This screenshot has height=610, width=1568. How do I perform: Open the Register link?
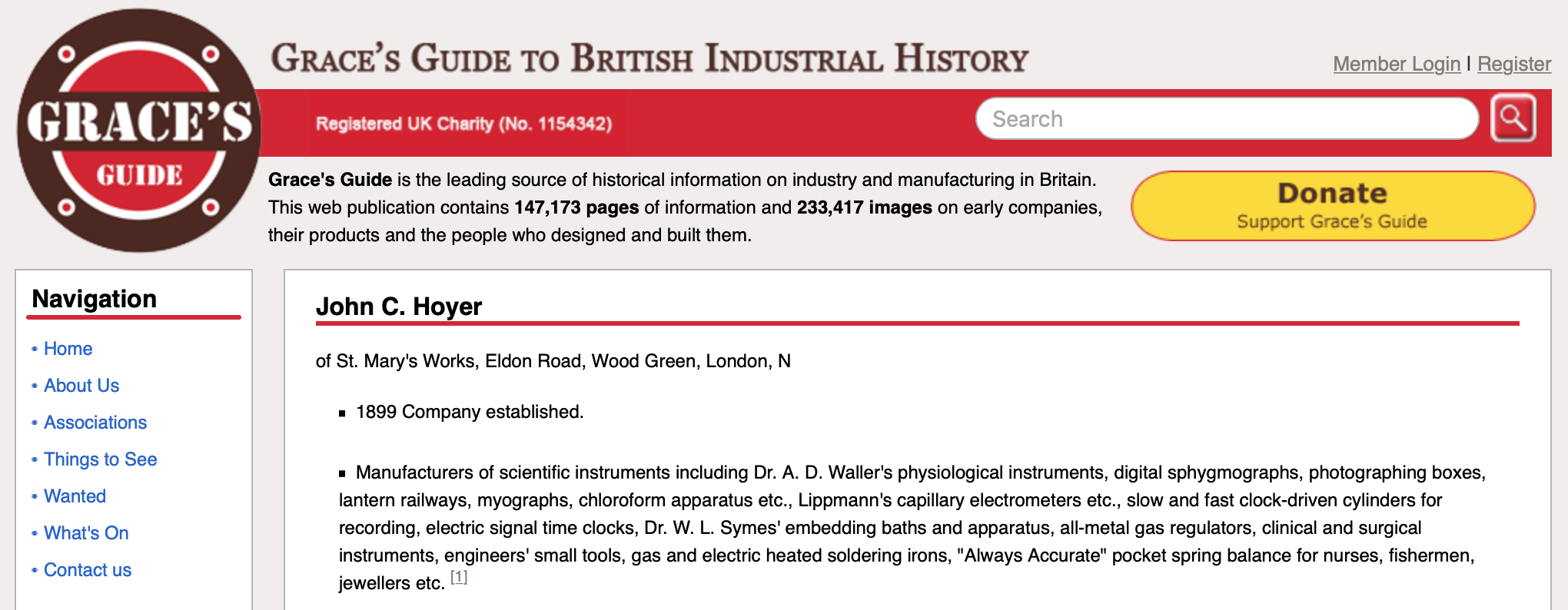1513,64
